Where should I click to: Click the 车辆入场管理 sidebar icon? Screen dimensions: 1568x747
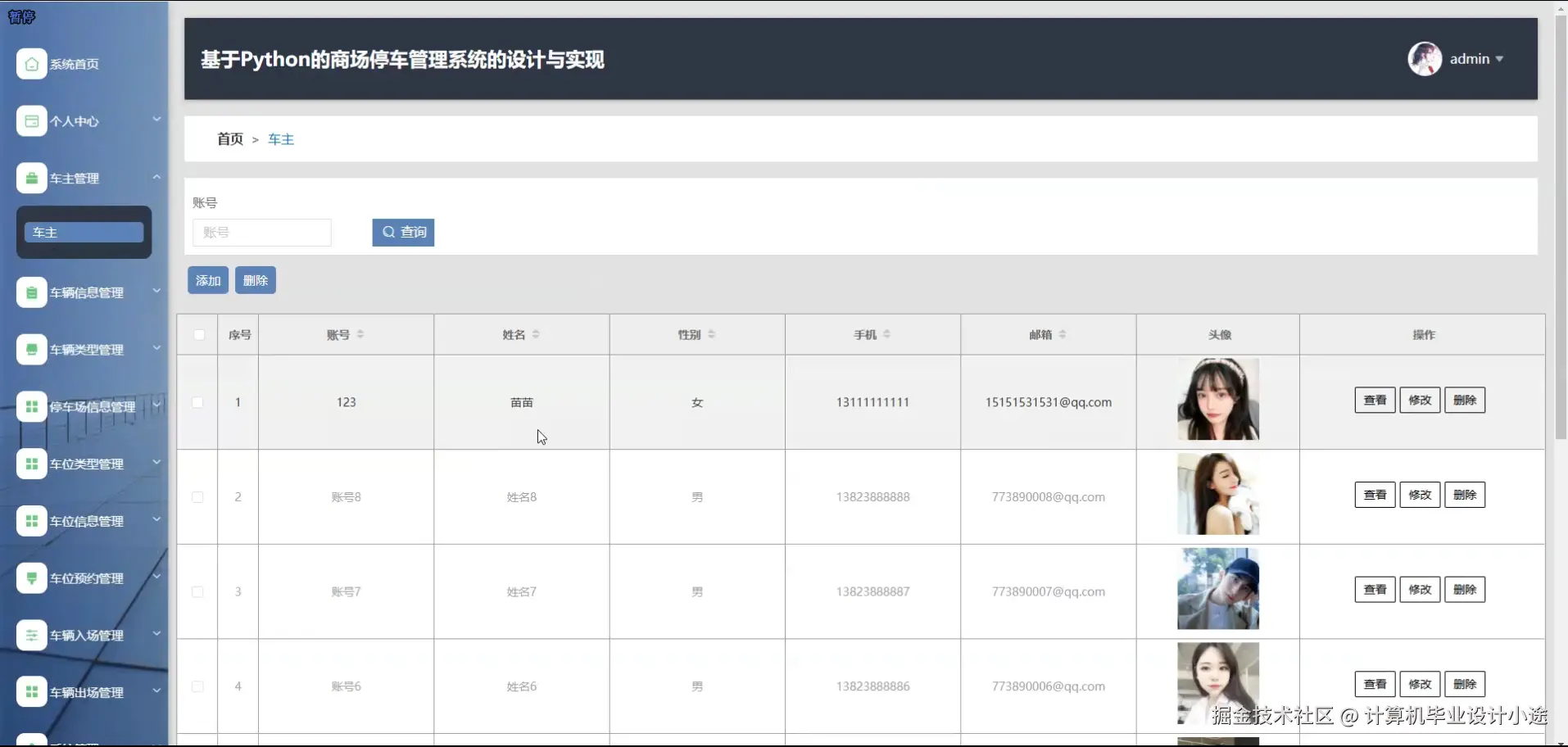[31, 635]
